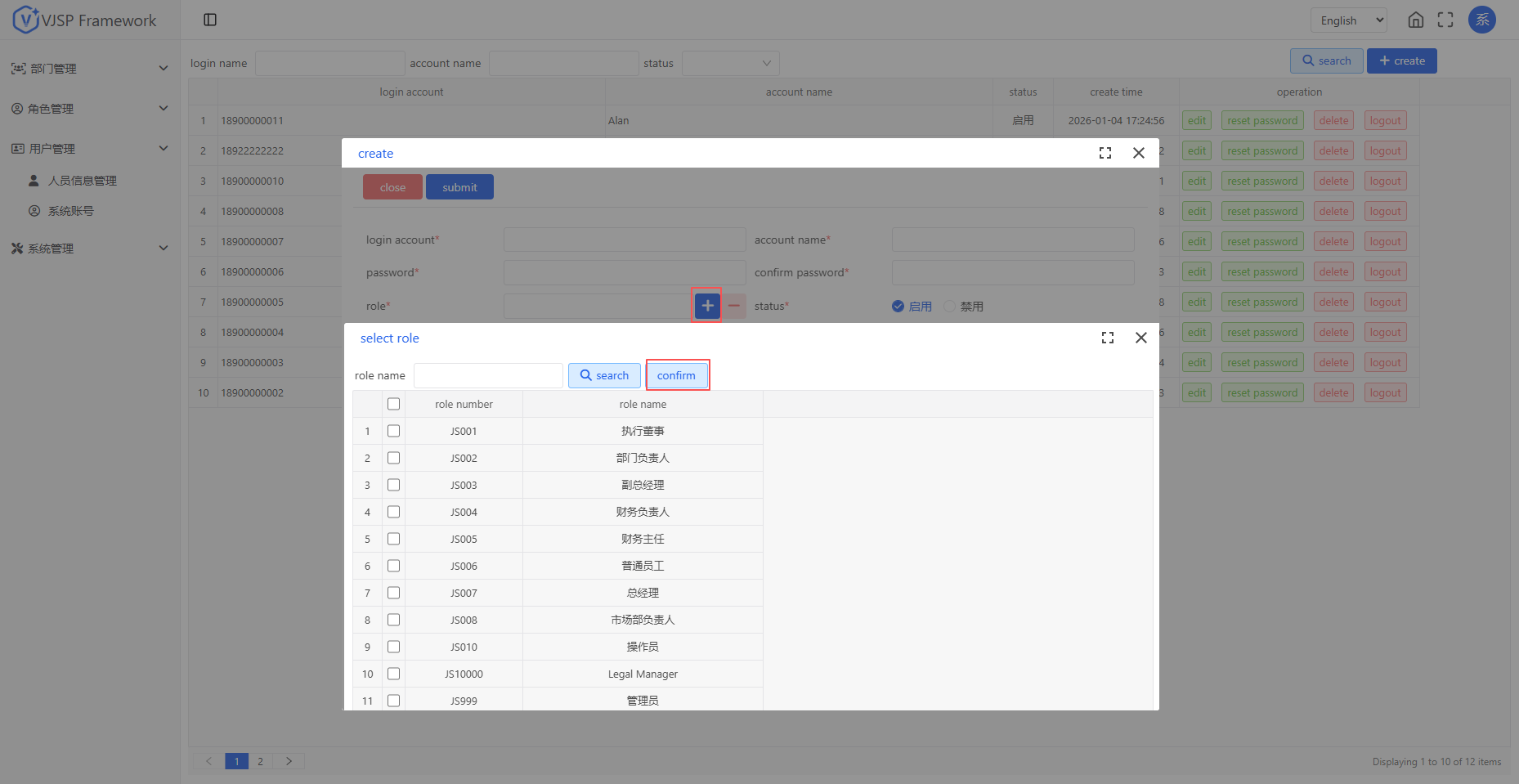Maximize the create dialog

1105,153
